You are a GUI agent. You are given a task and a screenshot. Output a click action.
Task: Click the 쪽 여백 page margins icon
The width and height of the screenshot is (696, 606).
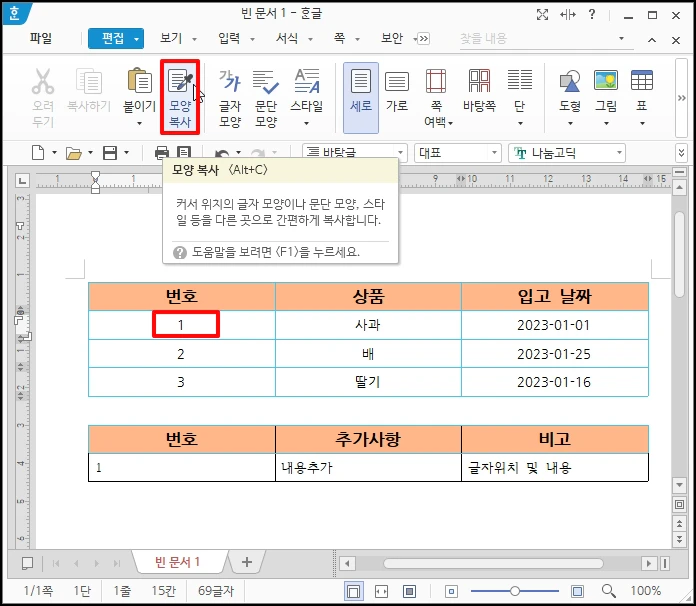point(436,81)
